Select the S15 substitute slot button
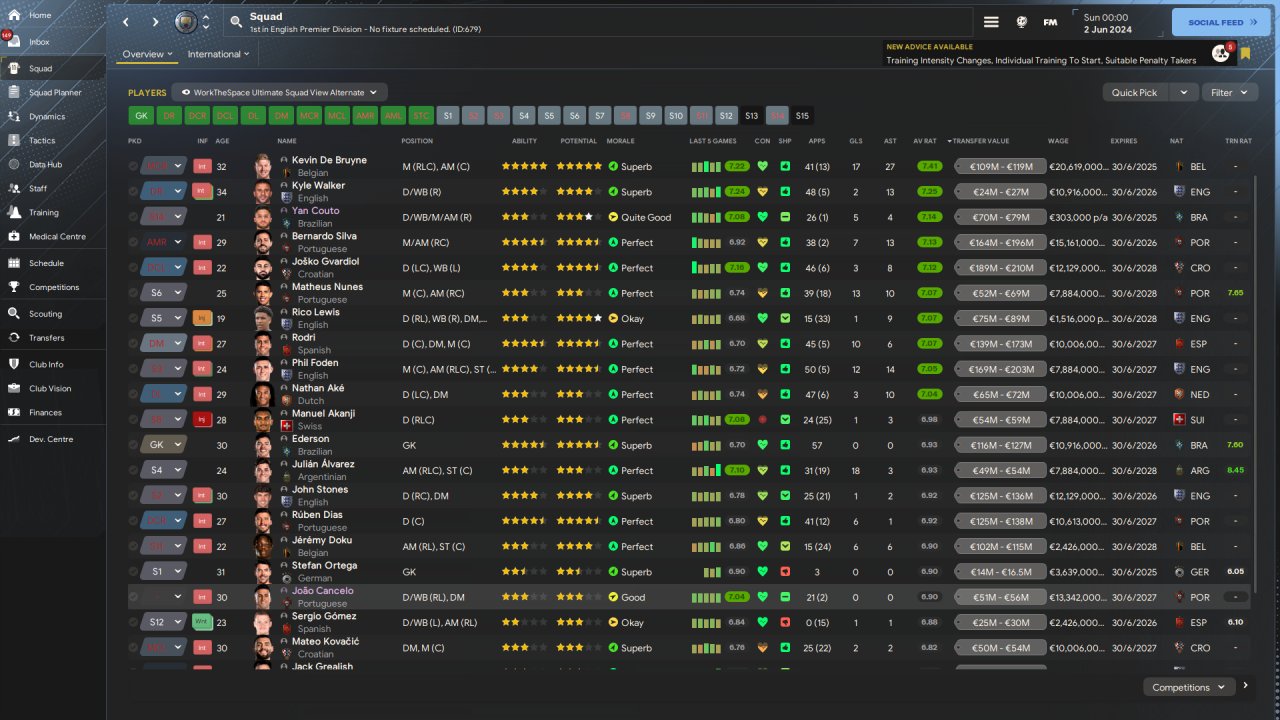Viewport: 1280px width, 720px height. tap(802, 116)
